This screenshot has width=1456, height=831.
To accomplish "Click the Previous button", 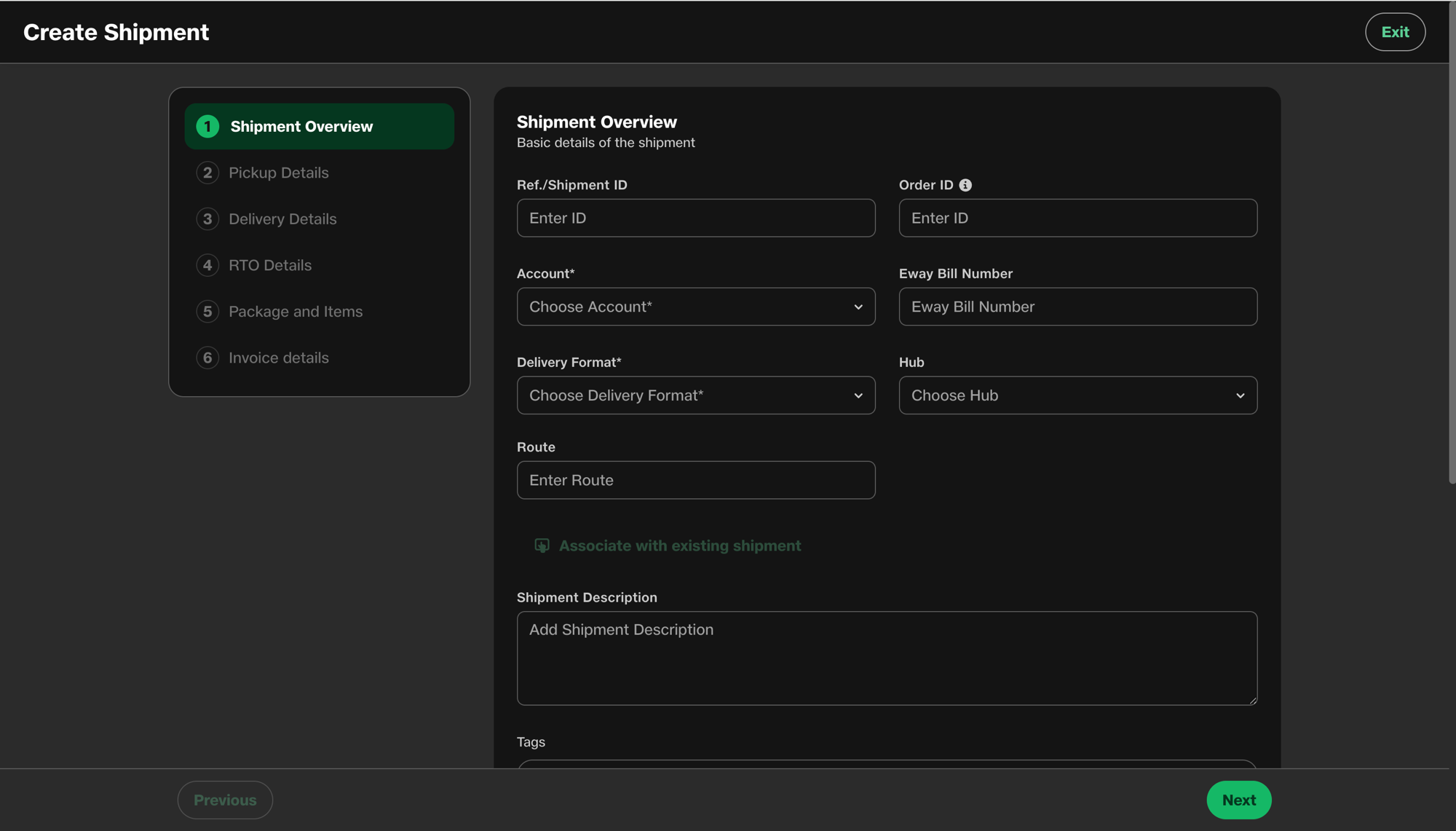I will click(x=225, y=800).
